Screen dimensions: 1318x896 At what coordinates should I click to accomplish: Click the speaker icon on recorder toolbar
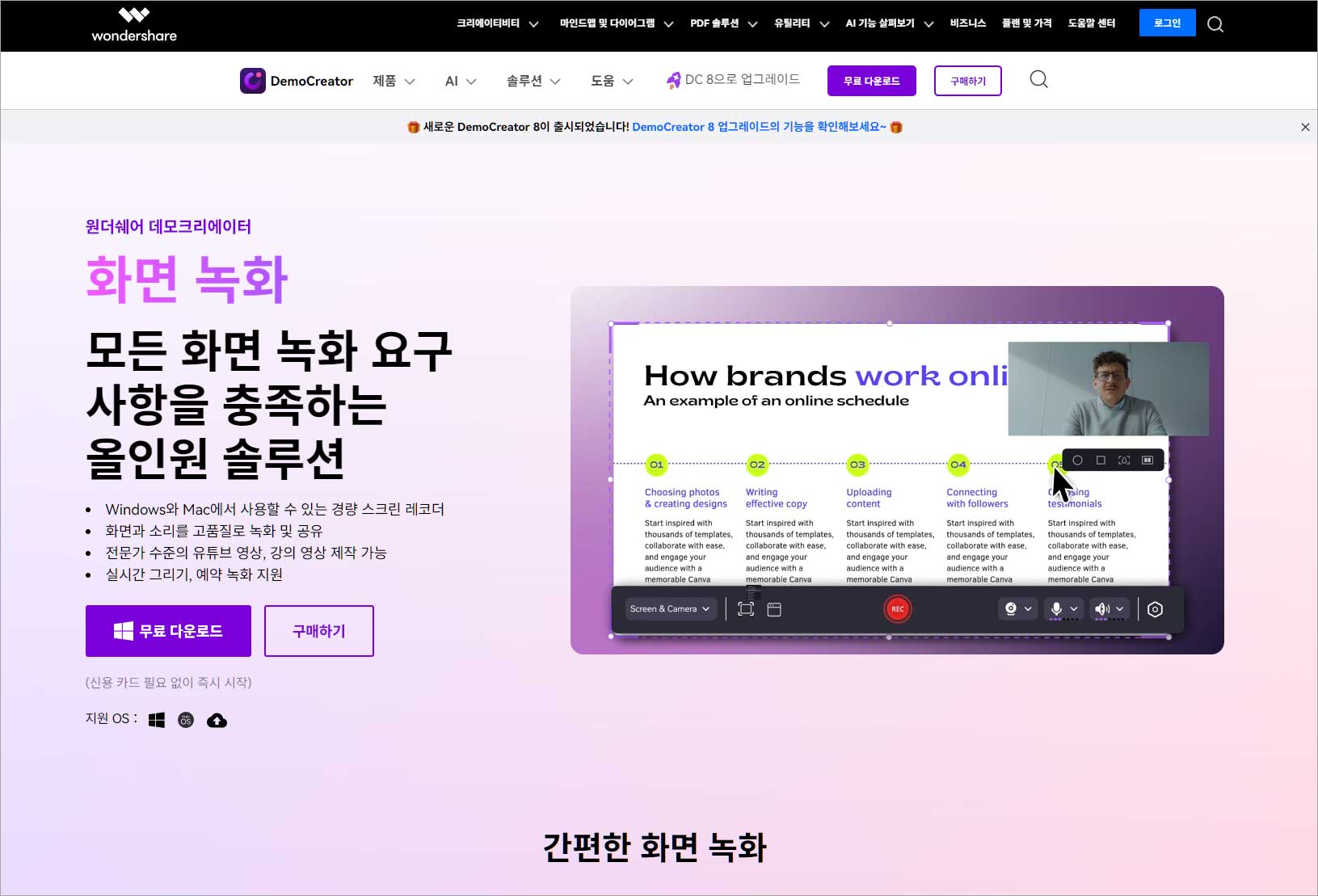(x=1101, y=608)
